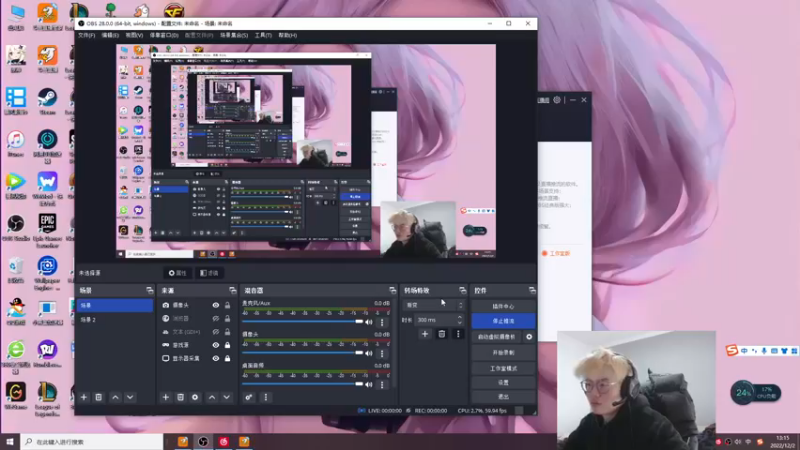
Task: Move the scene down in the Scenes panel
Action: pyautogui.click(x=130, y=397)
